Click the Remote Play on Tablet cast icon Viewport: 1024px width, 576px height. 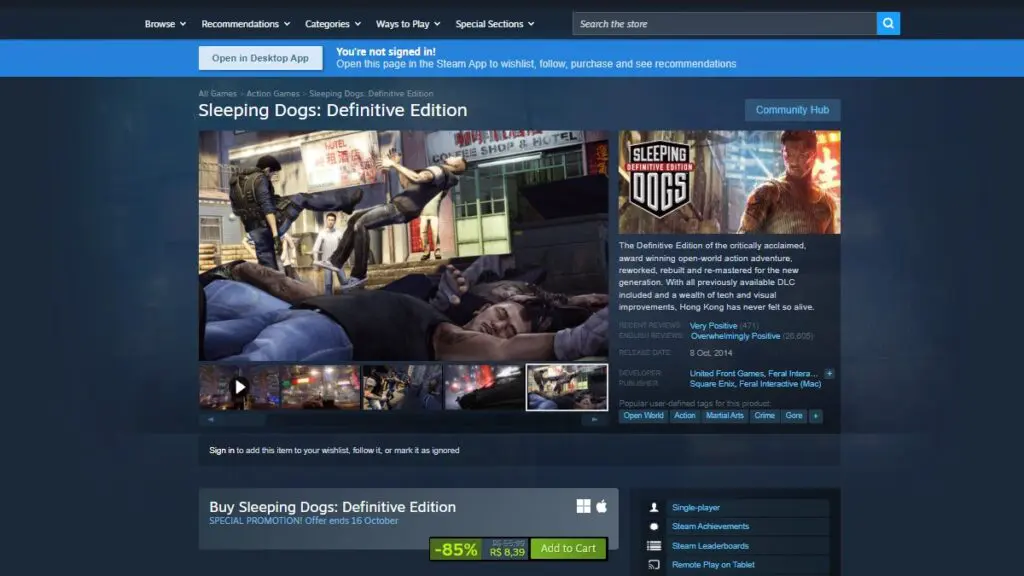coord(654,565)
